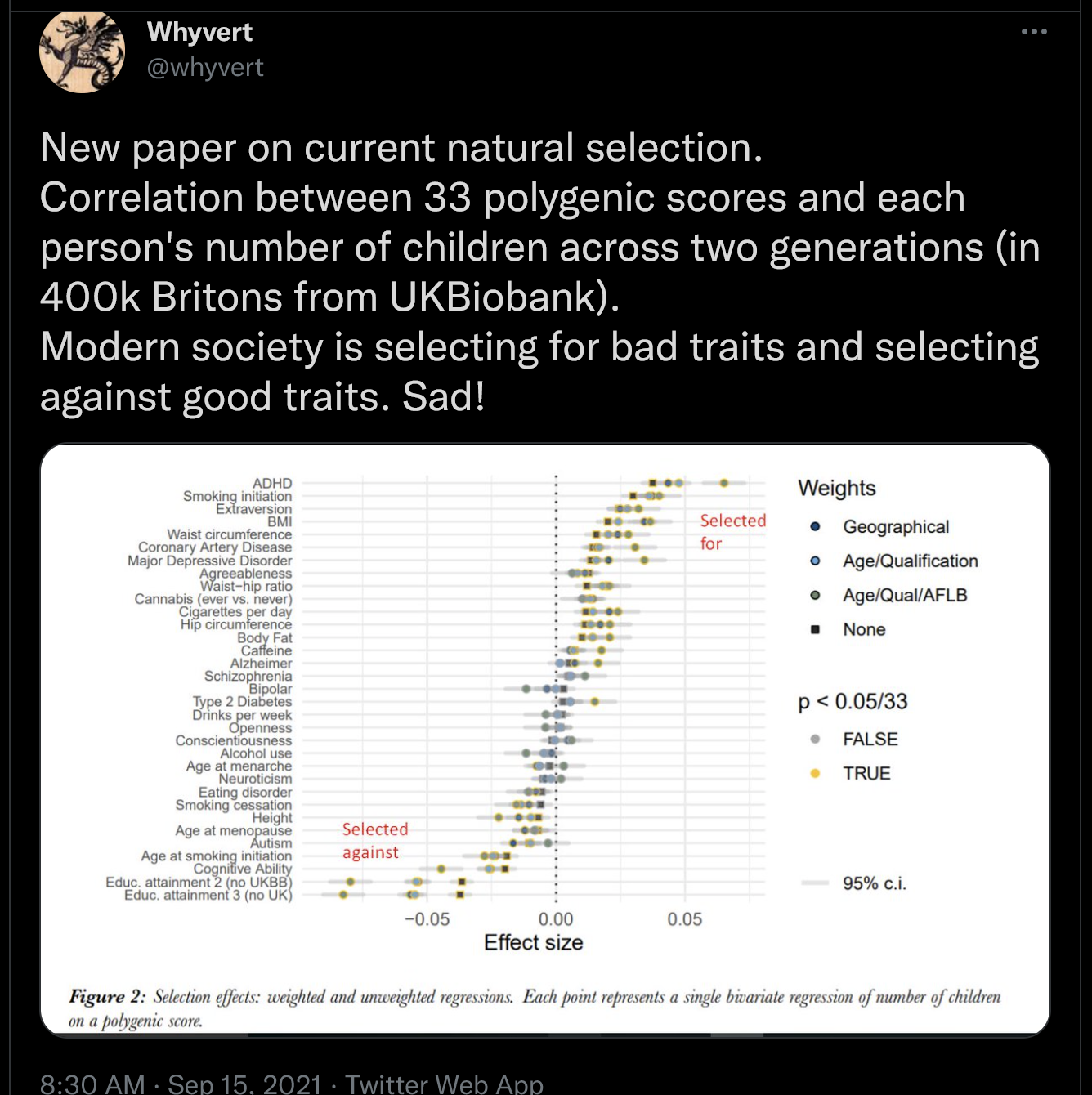Click the 95% c.i. legend bar
Image resolution: width=1092 pixels, height=1095 pixels.
pos(815,883)
